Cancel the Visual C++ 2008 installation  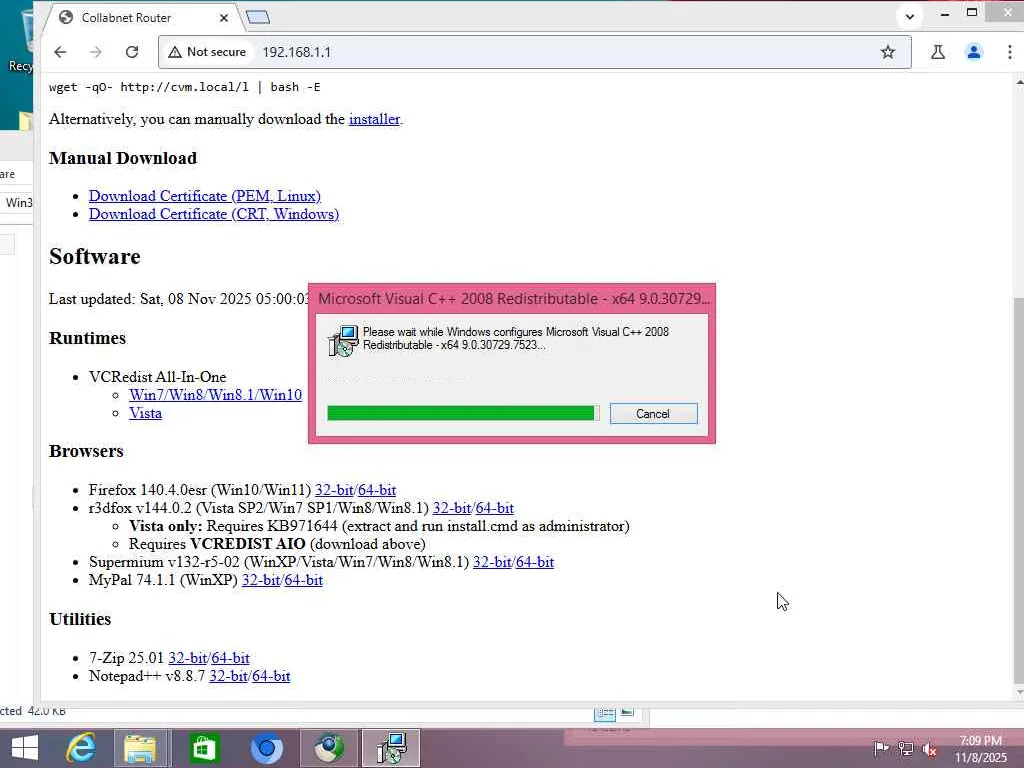pos(653,413)
